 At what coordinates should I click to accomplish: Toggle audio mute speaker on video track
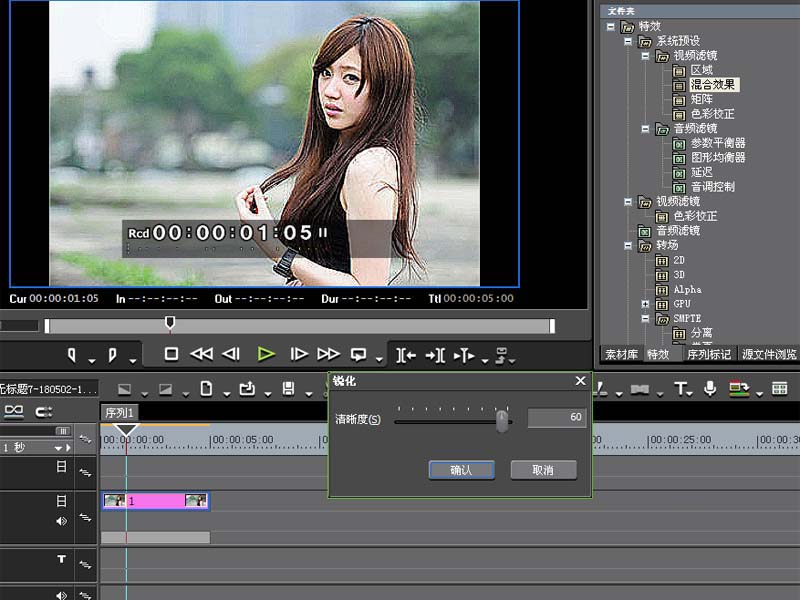(61, 521)
